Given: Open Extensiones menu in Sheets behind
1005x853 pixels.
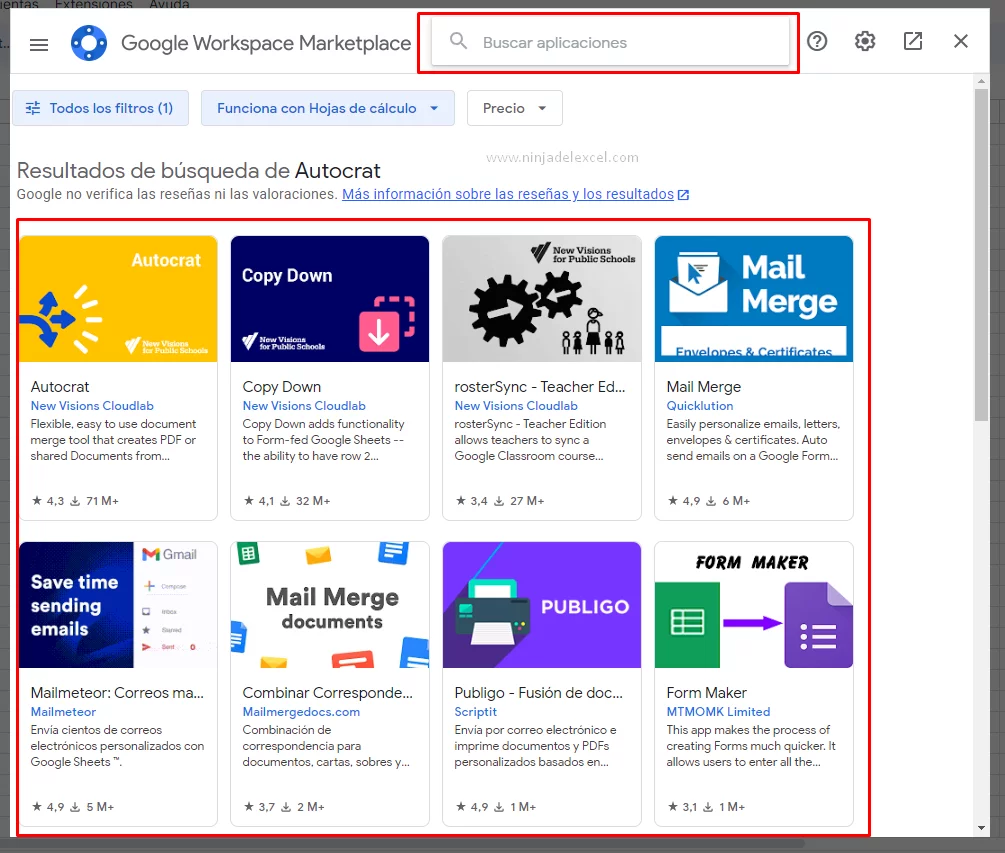Looking at the screenshot, I should pos(94,4).
